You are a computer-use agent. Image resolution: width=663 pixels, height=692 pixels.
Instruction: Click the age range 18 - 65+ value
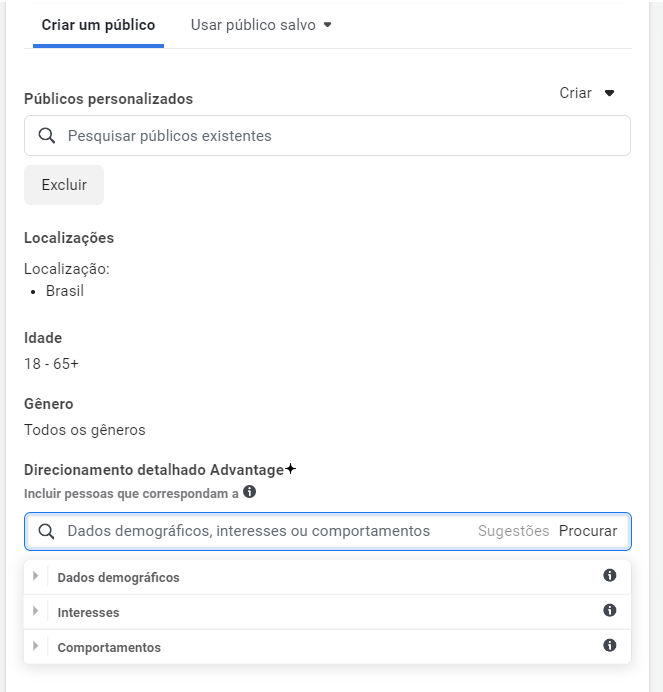(51, 364)
